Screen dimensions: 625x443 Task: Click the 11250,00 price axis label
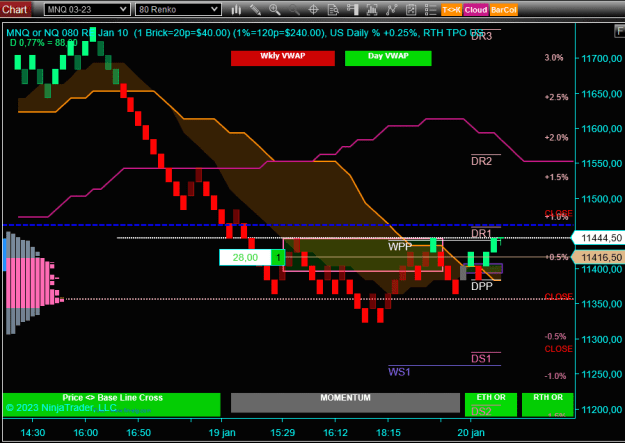click(601, 374)
